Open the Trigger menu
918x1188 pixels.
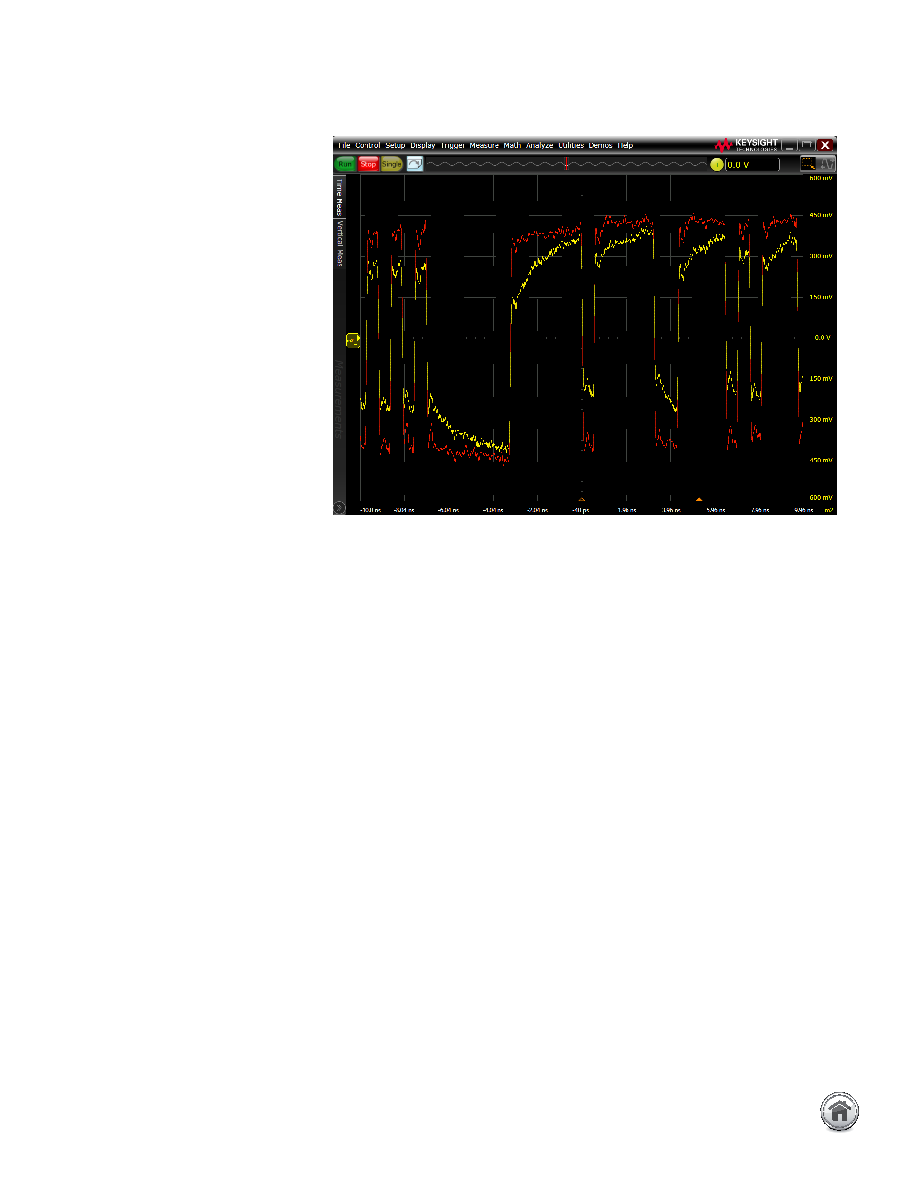[x=452, y=145]
